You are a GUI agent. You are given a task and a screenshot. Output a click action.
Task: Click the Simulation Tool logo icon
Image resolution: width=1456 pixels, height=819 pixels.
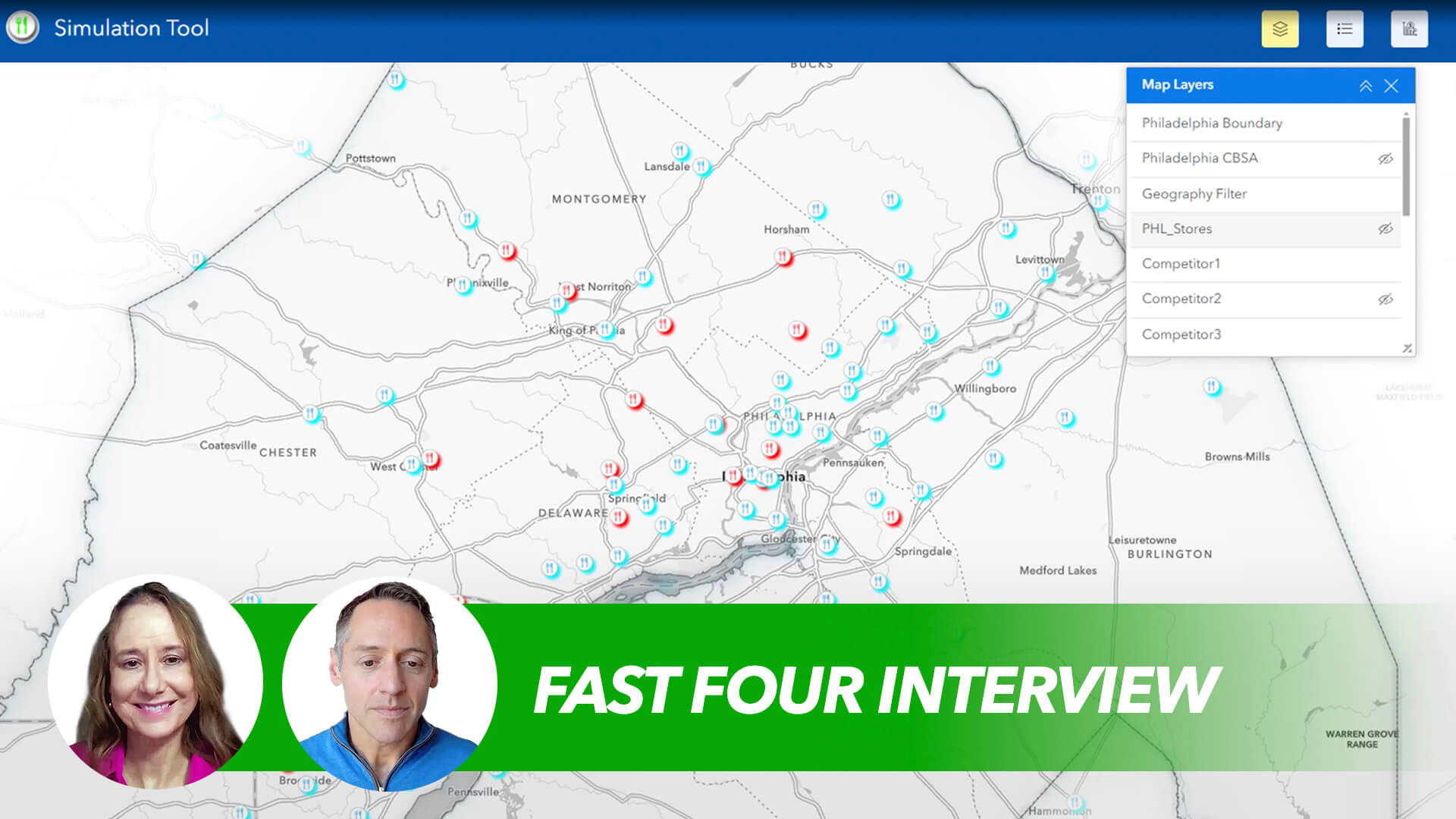pyautogui.click(x=22, y=28)
